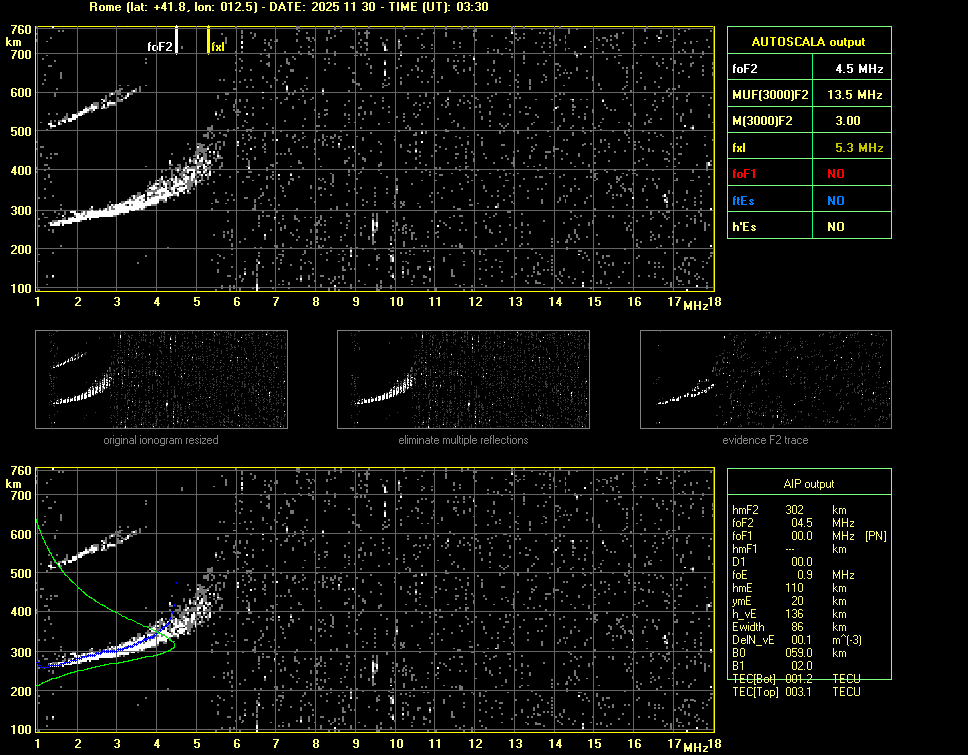
Task: Select the foF2 4.5 MHz value cell
Action: (x=850, y=69)
